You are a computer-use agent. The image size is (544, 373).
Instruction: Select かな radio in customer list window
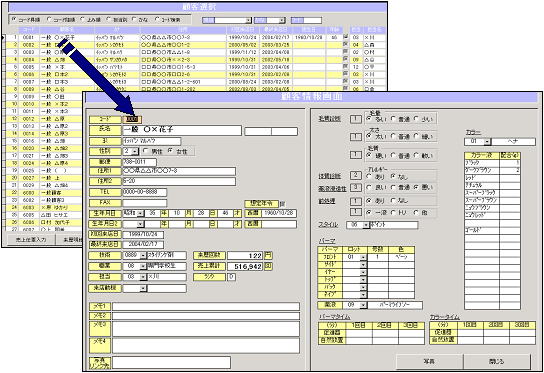coord(134,19)
